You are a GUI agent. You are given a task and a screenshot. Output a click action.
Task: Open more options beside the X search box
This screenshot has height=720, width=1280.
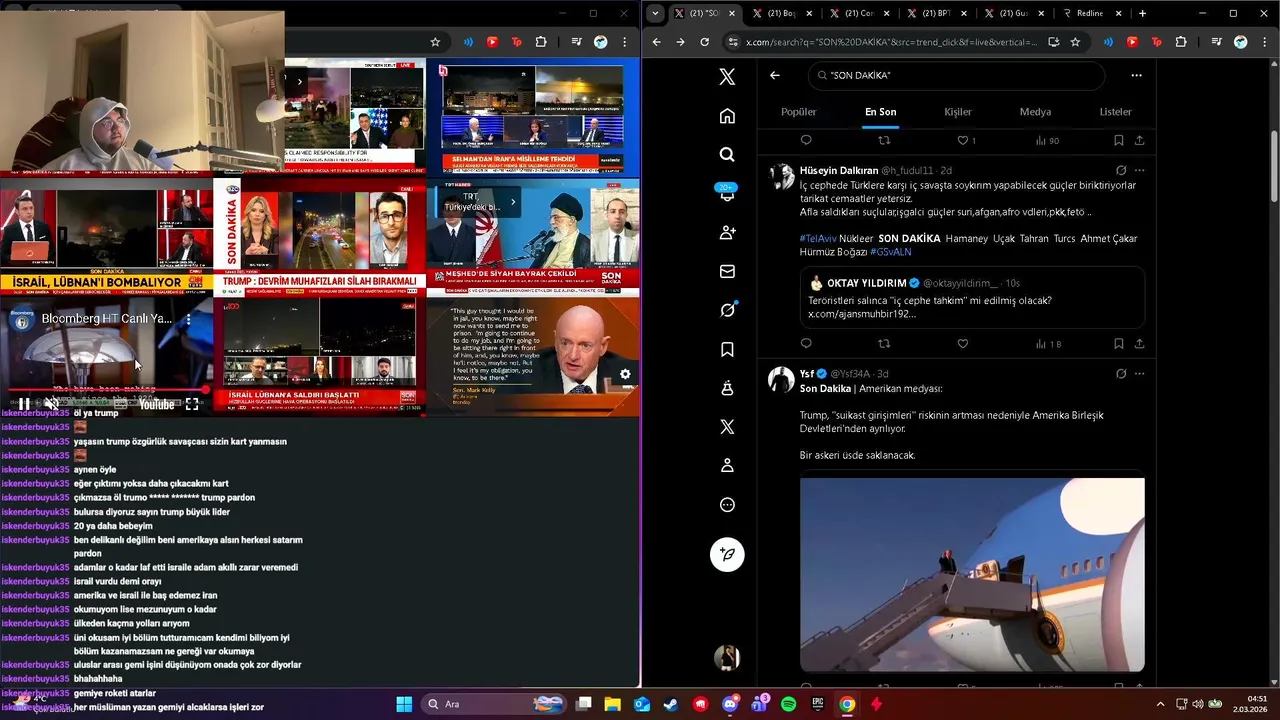coord(1136,75)
